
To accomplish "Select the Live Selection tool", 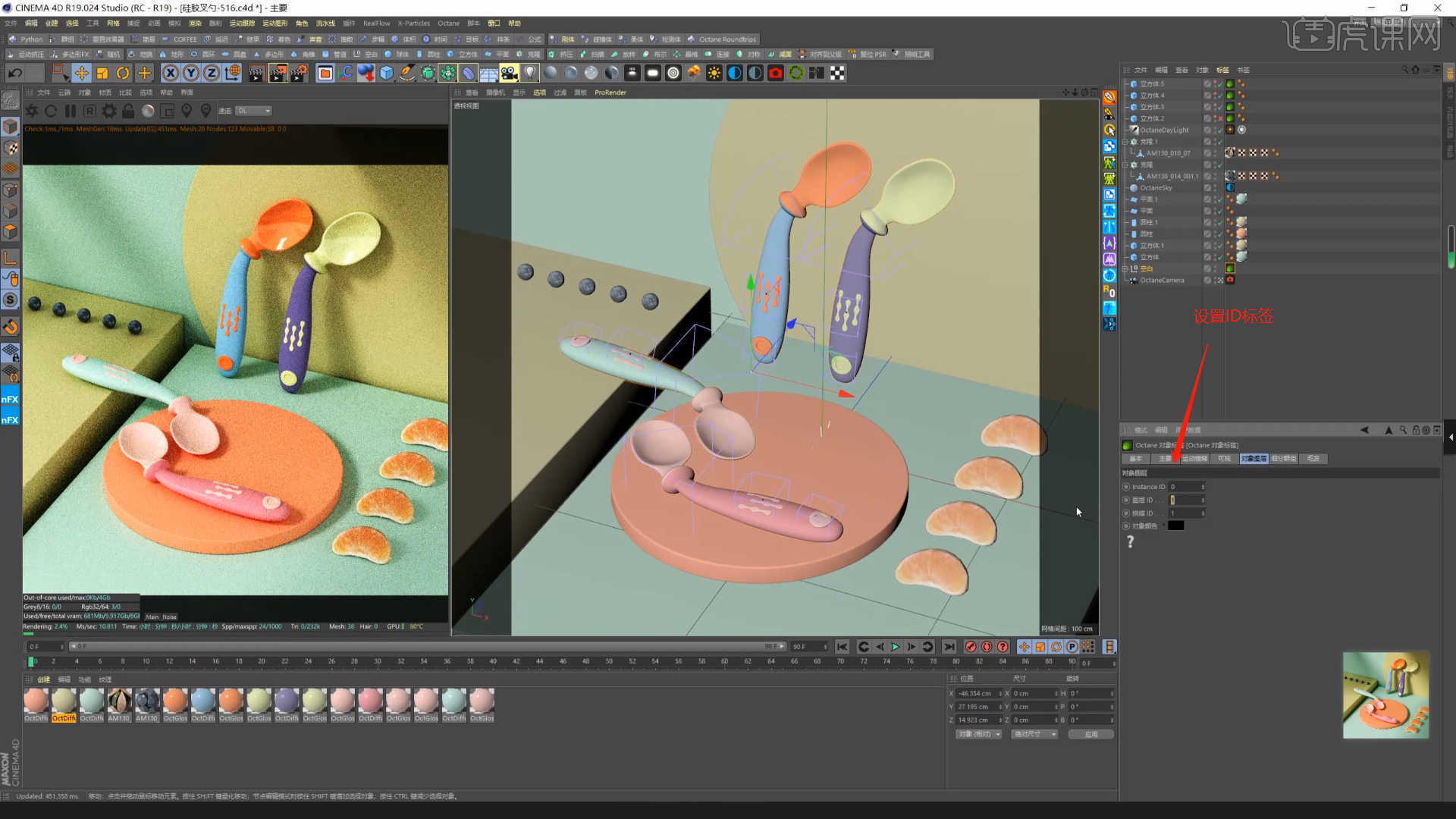I will pyautogui.click(x=61, y=72).
